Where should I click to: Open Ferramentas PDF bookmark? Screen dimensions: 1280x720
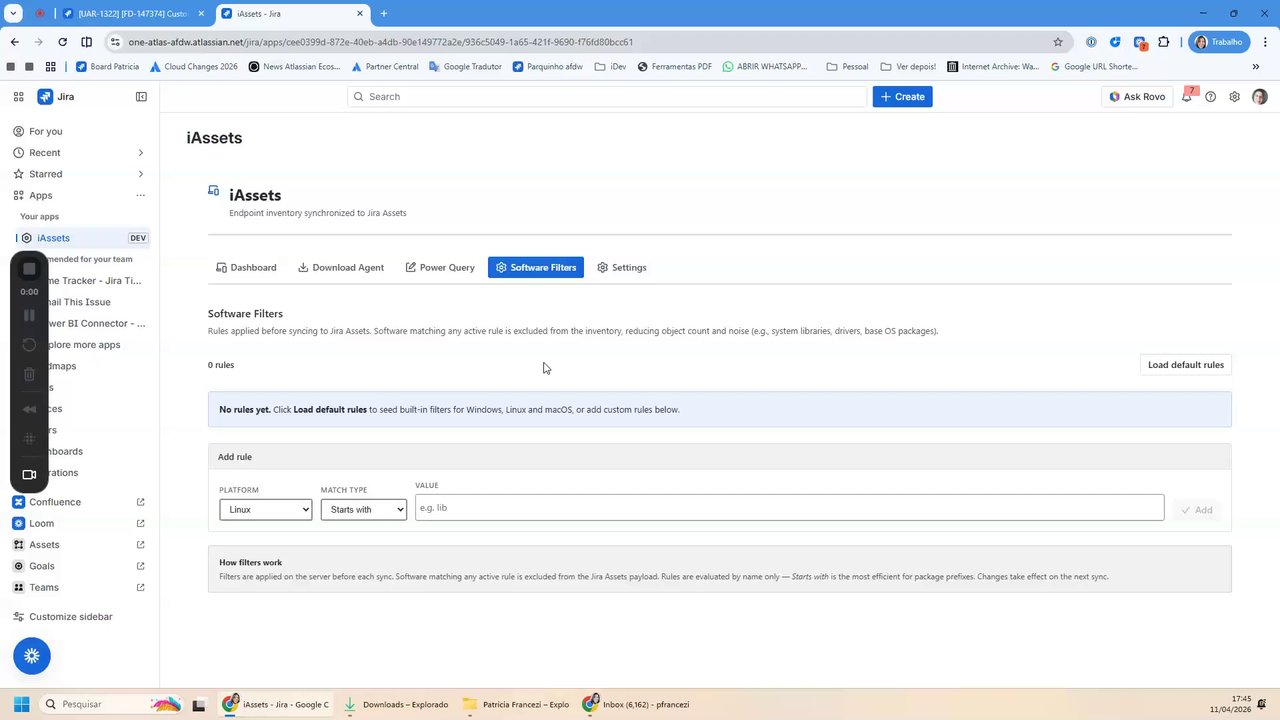pos(675,67)
